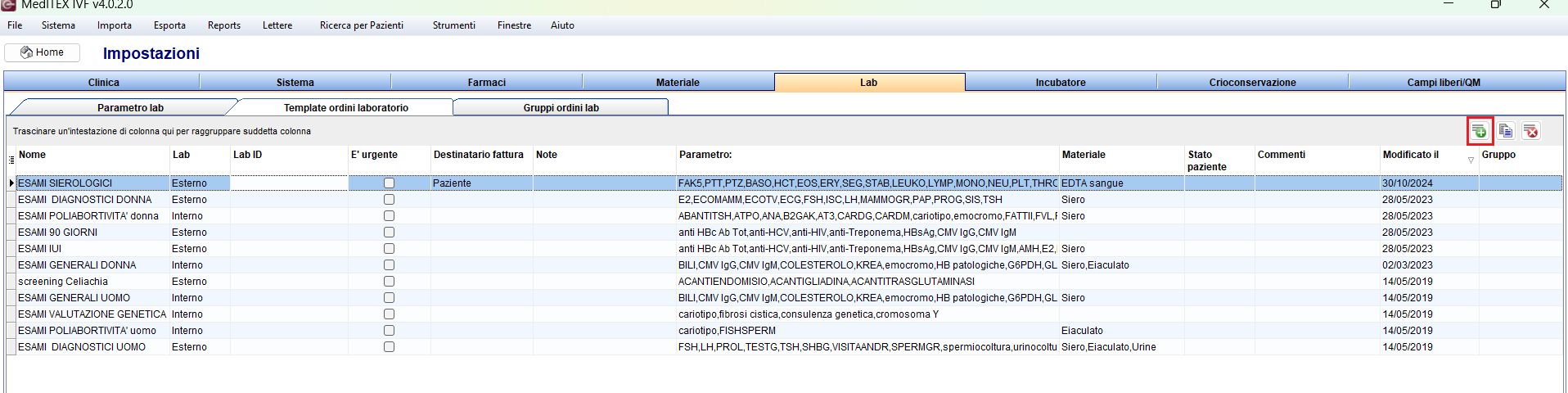This screenshot has height=393, width=1568.
Task: Toggle urgent for ESAMI VALUTAZIONE GENETICA
Action: point(389,314)
